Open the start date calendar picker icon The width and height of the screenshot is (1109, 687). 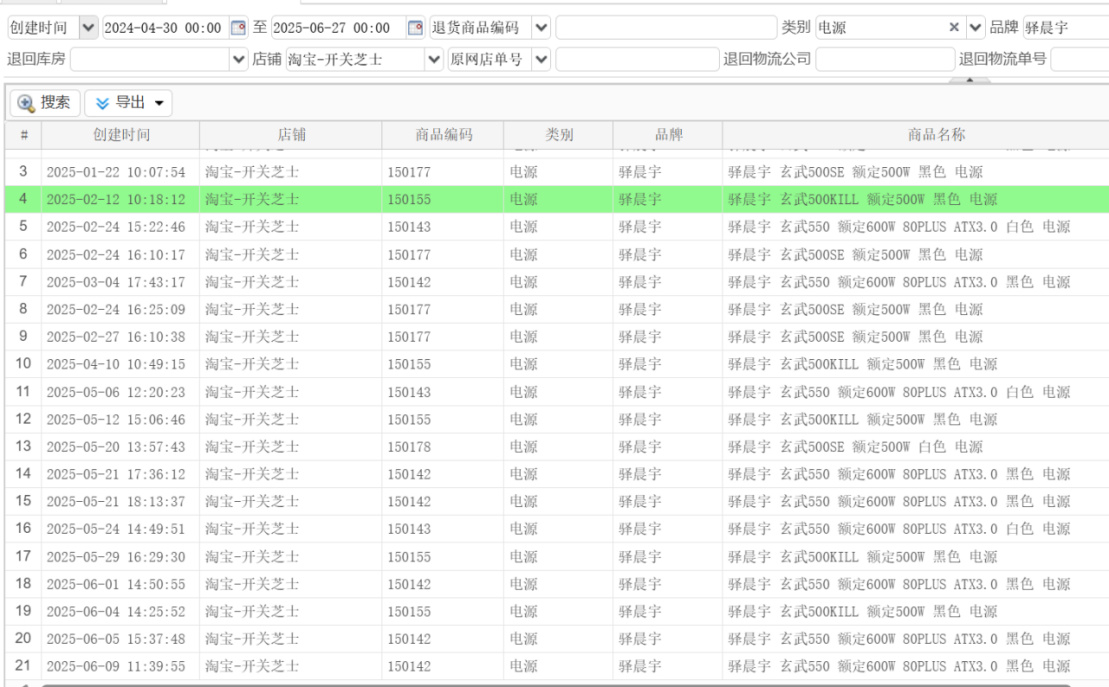(238, 28)
